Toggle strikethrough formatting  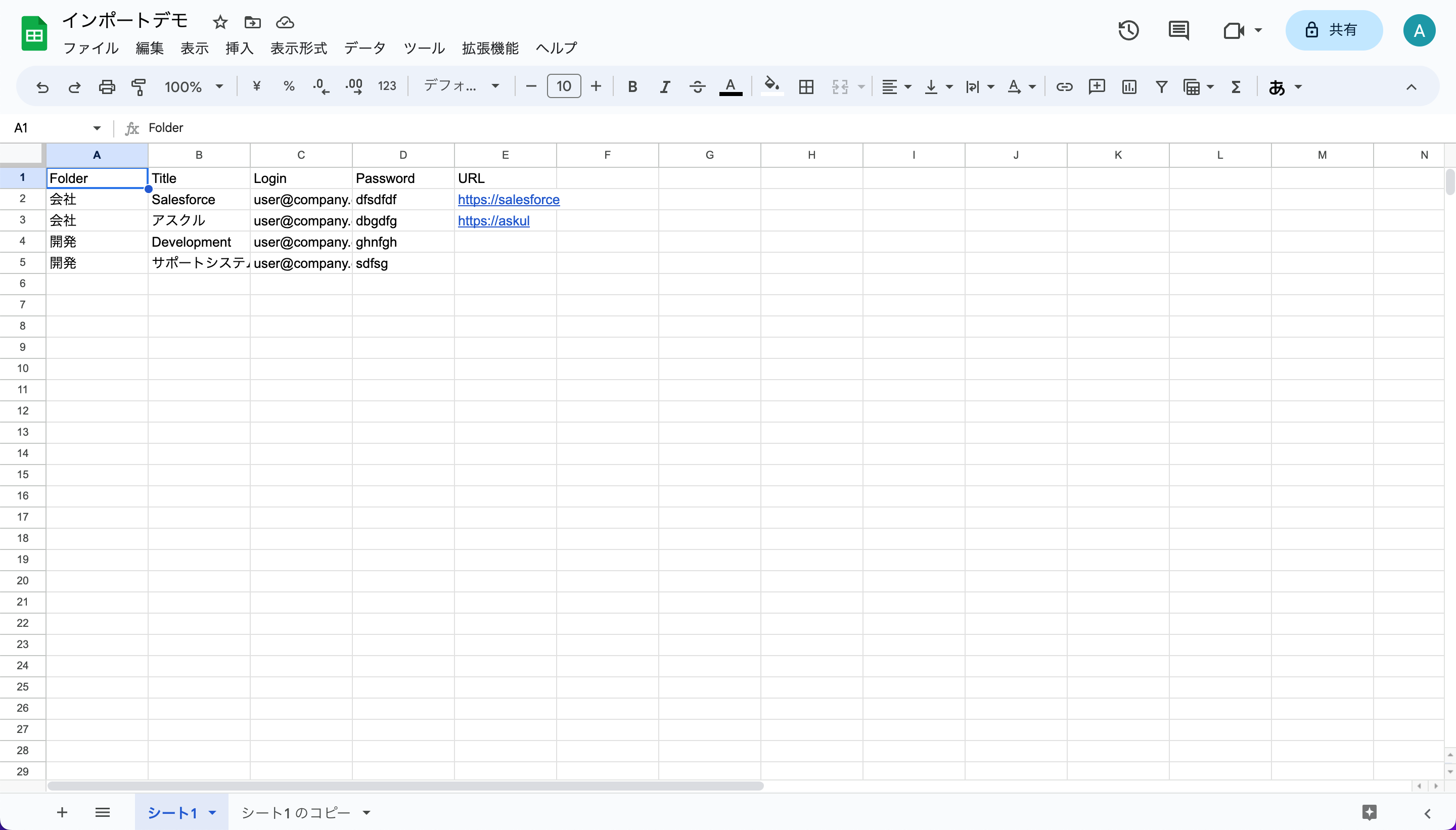coord(697,86)
